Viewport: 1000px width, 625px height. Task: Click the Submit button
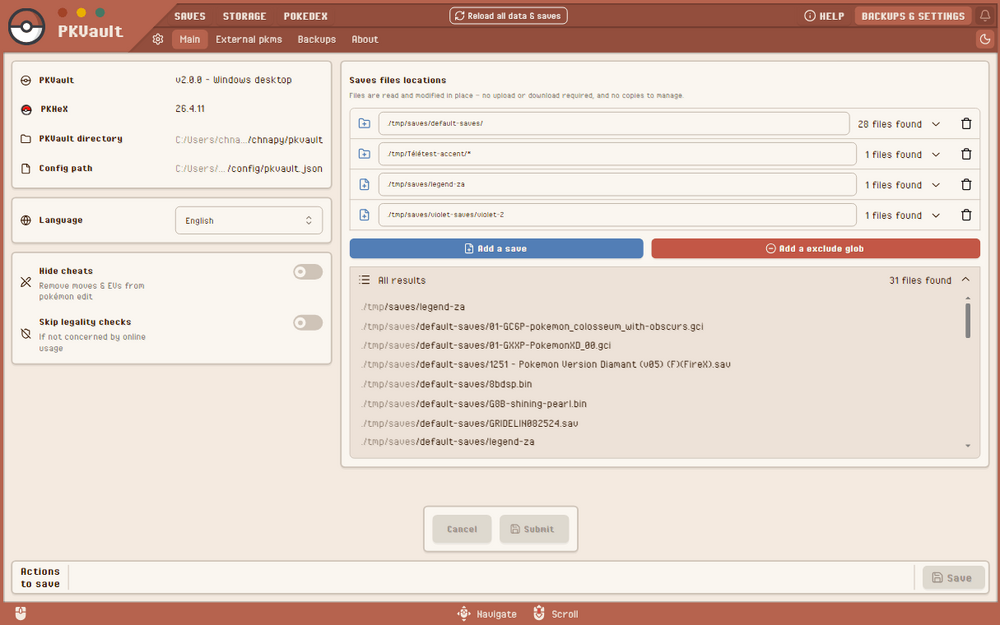click(x=534, y=529)
